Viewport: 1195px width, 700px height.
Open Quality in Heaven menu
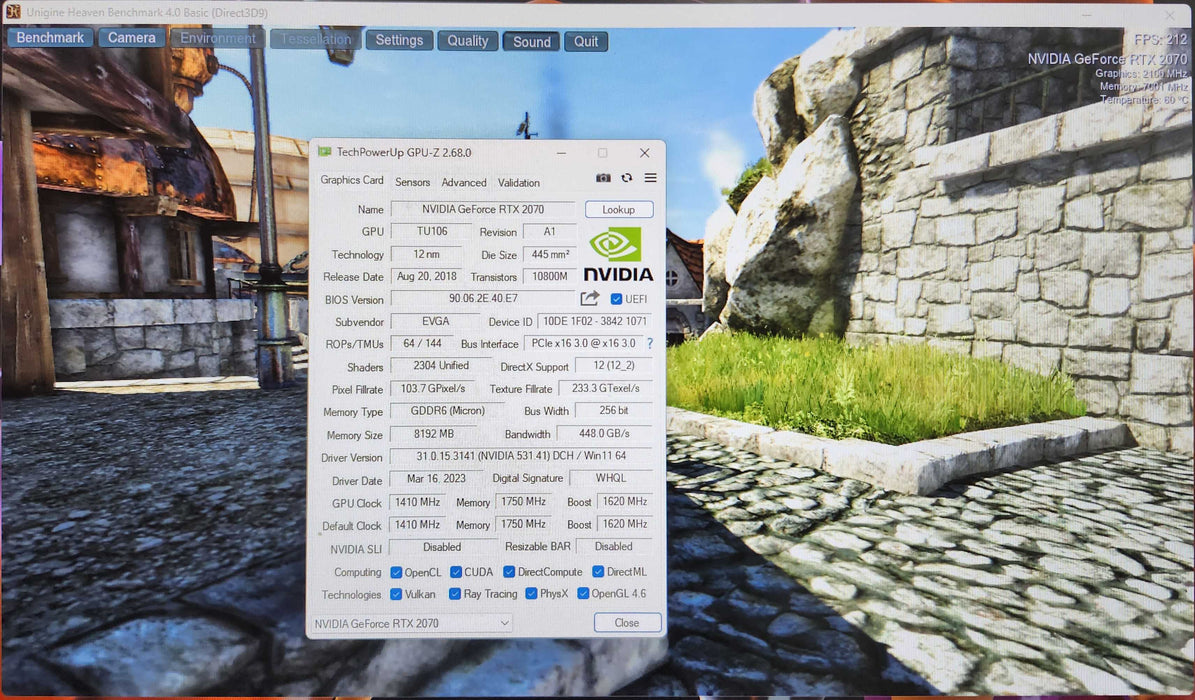[x=467, y=41]
